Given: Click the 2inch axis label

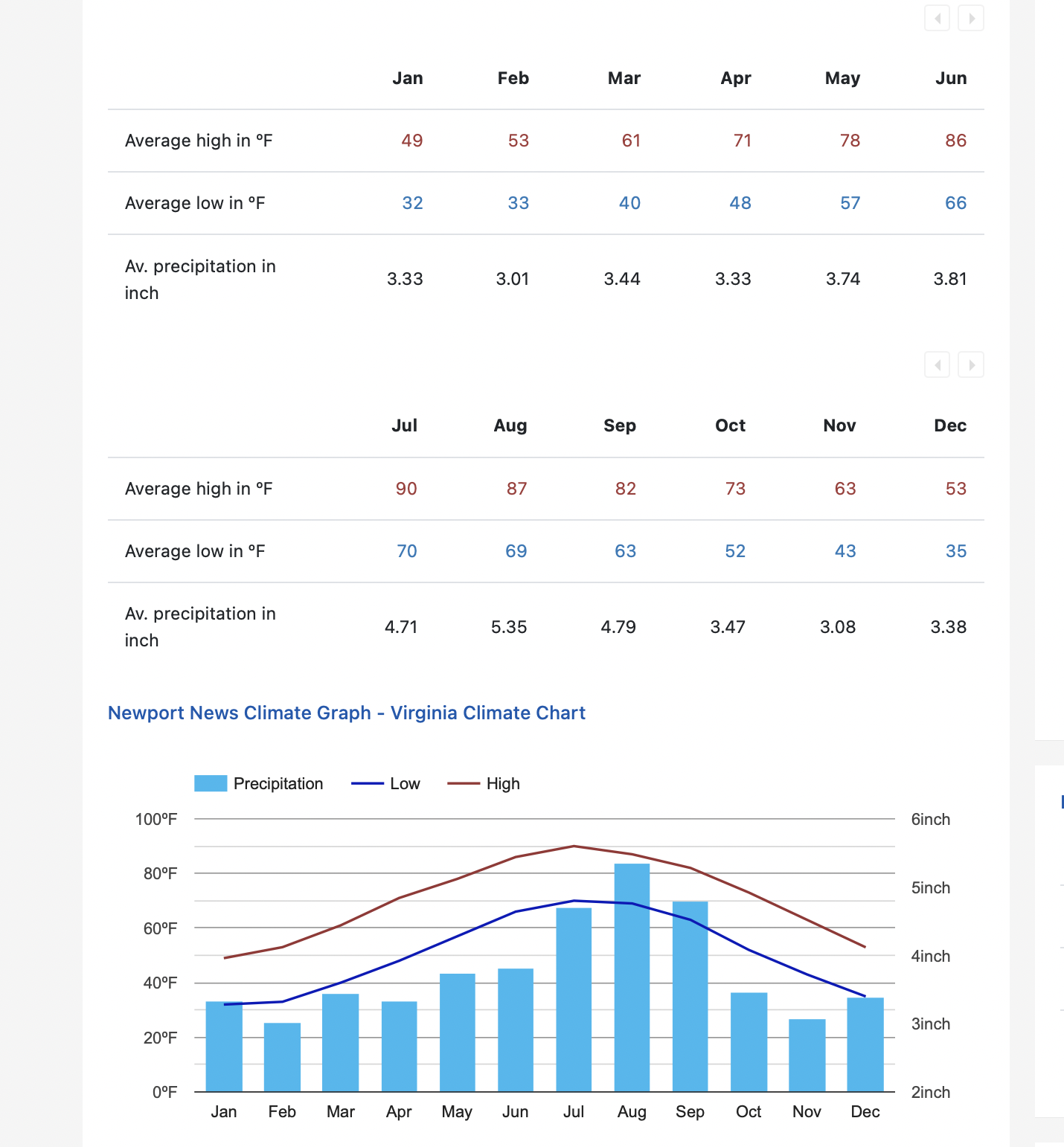Looking at the screenshot, I should 931,1092.
